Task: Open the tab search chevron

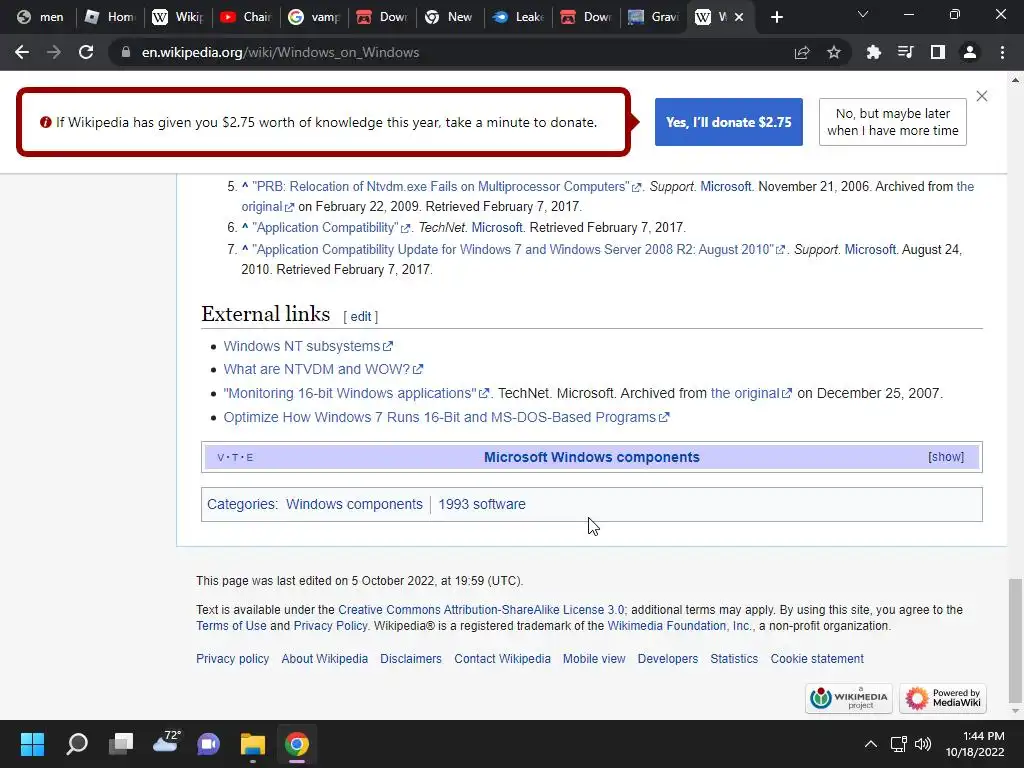Action: [863, 14]
